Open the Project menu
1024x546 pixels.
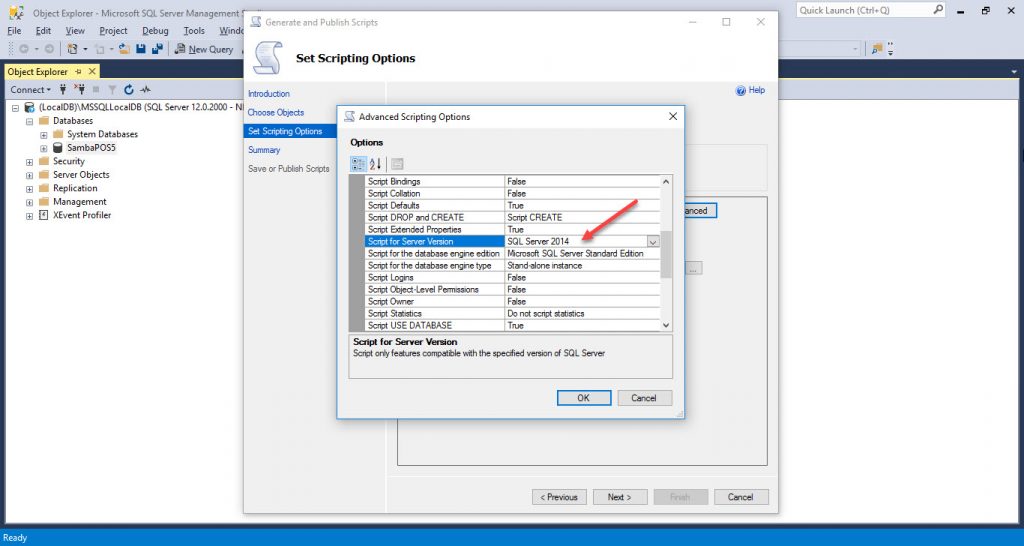point(114,31)
